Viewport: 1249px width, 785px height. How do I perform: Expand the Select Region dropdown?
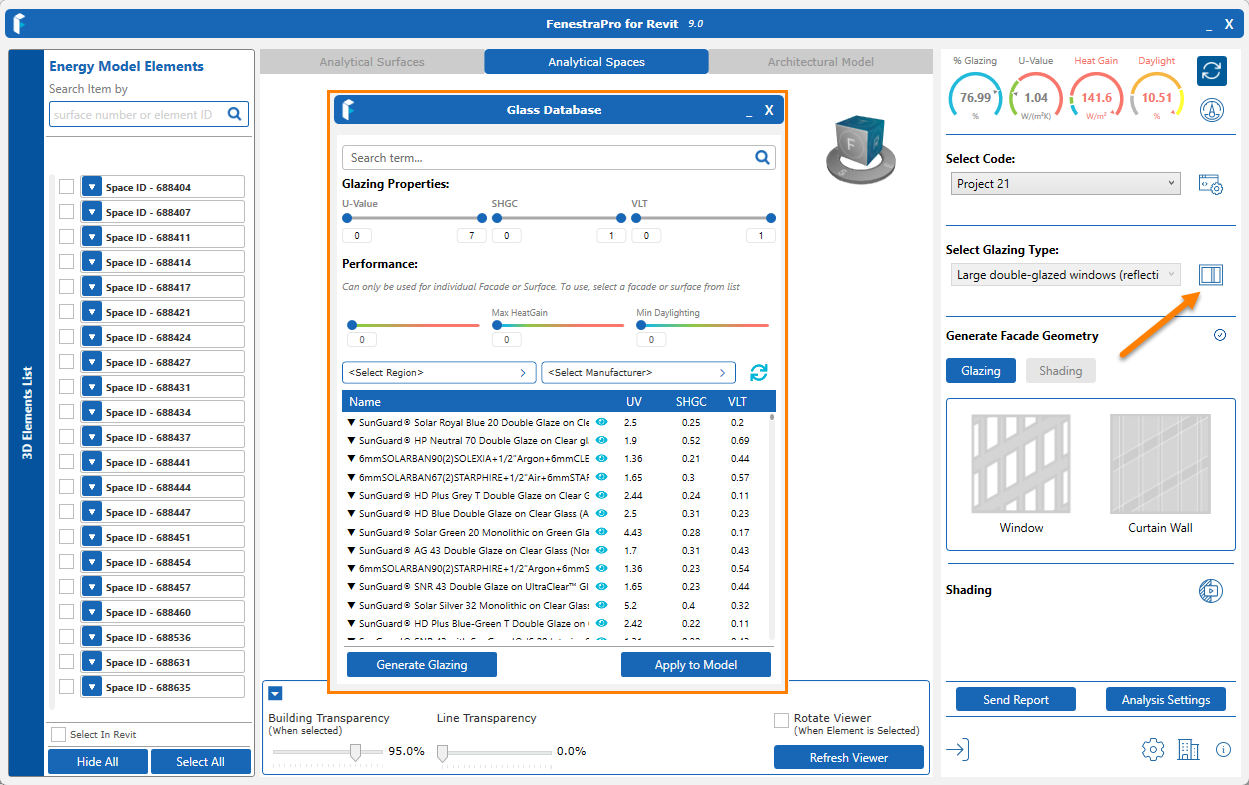click(x=439, y=373)
